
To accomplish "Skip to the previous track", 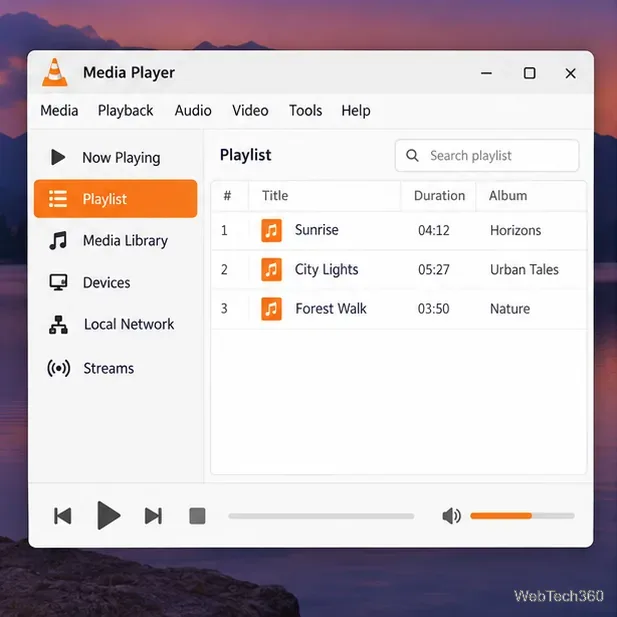I will pyautogui.click(x=63, y=516).
